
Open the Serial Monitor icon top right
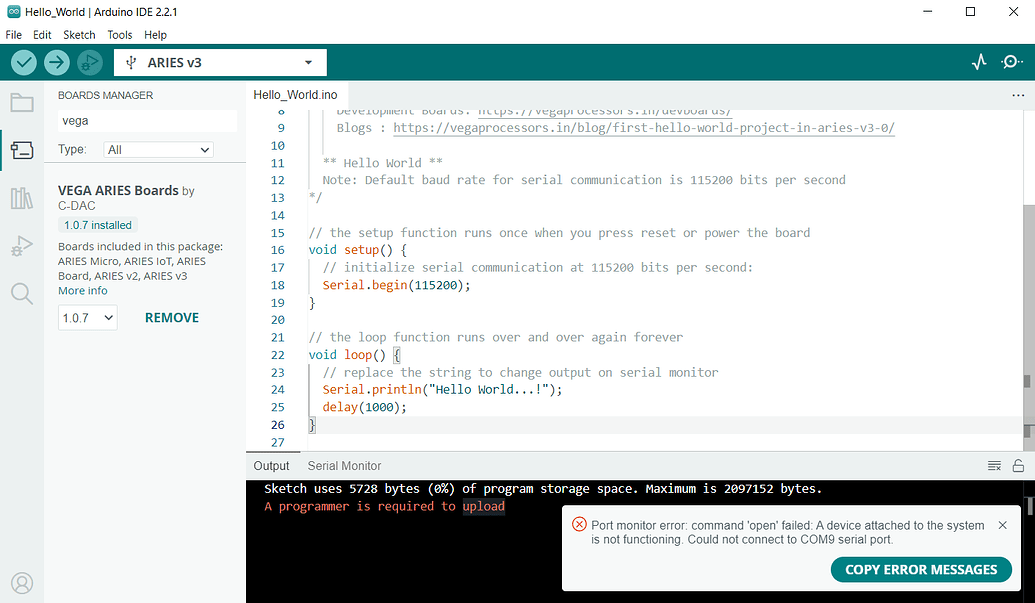pyautogui.click(x=1011, y=61)
